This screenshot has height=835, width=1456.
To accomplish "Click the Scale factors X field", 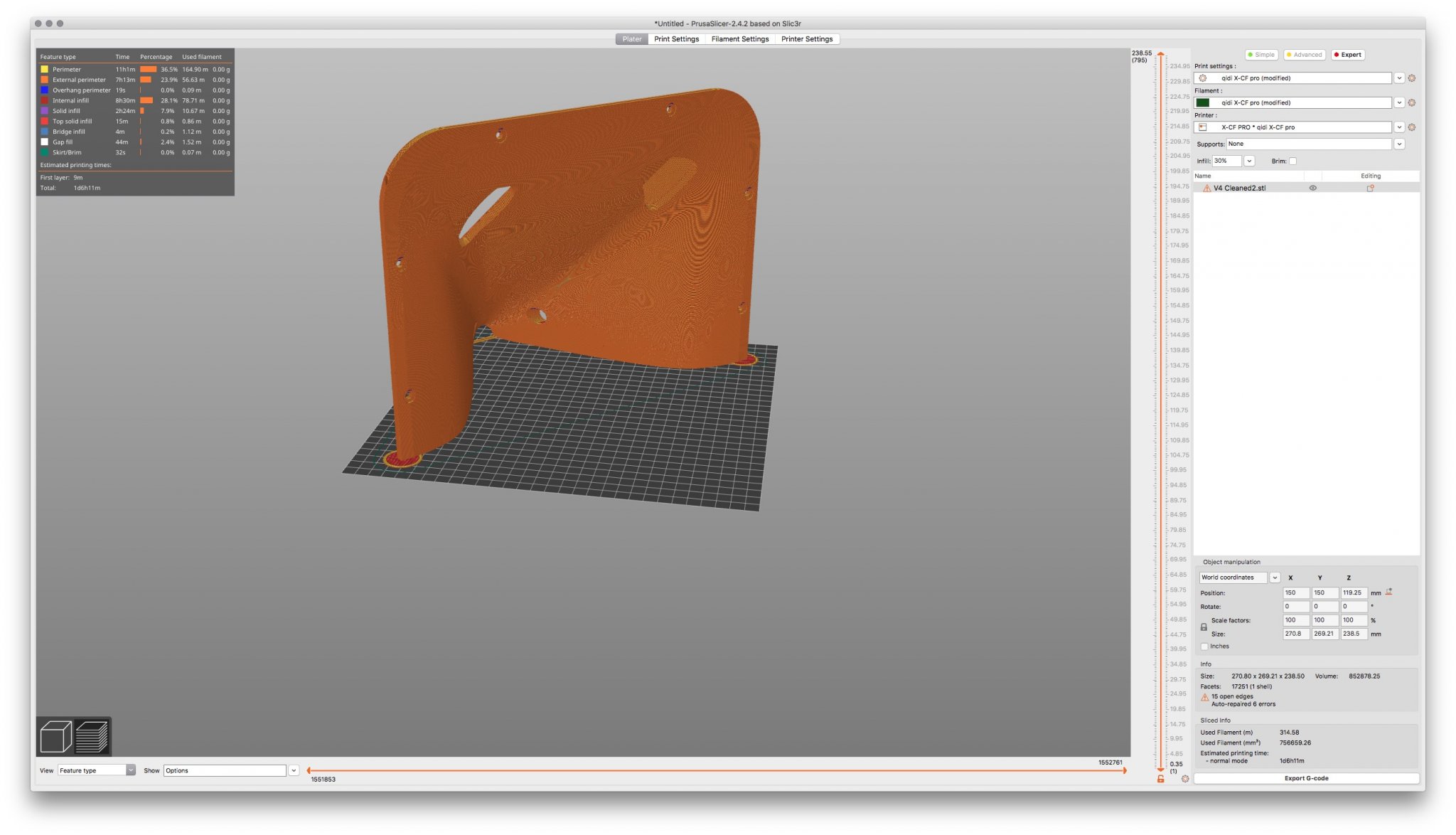I will (1295, 620).
